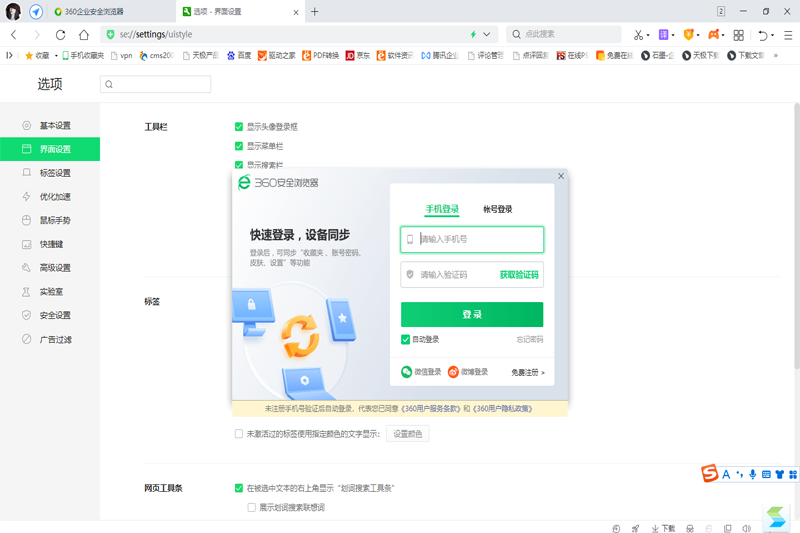Screen dimensions: 800x533
Task: Toggle the bookmarks sidebar arrow icon
Action: tap(9, 55)
